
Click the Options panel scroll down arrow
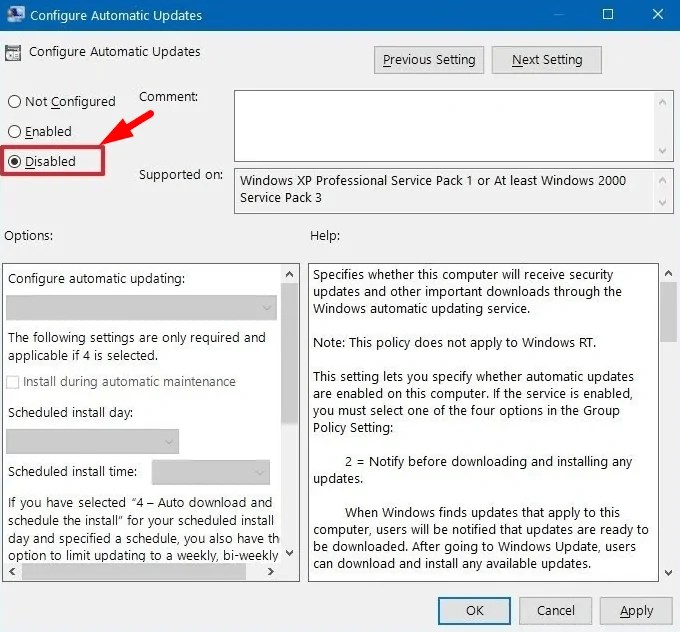coord(290,553)
